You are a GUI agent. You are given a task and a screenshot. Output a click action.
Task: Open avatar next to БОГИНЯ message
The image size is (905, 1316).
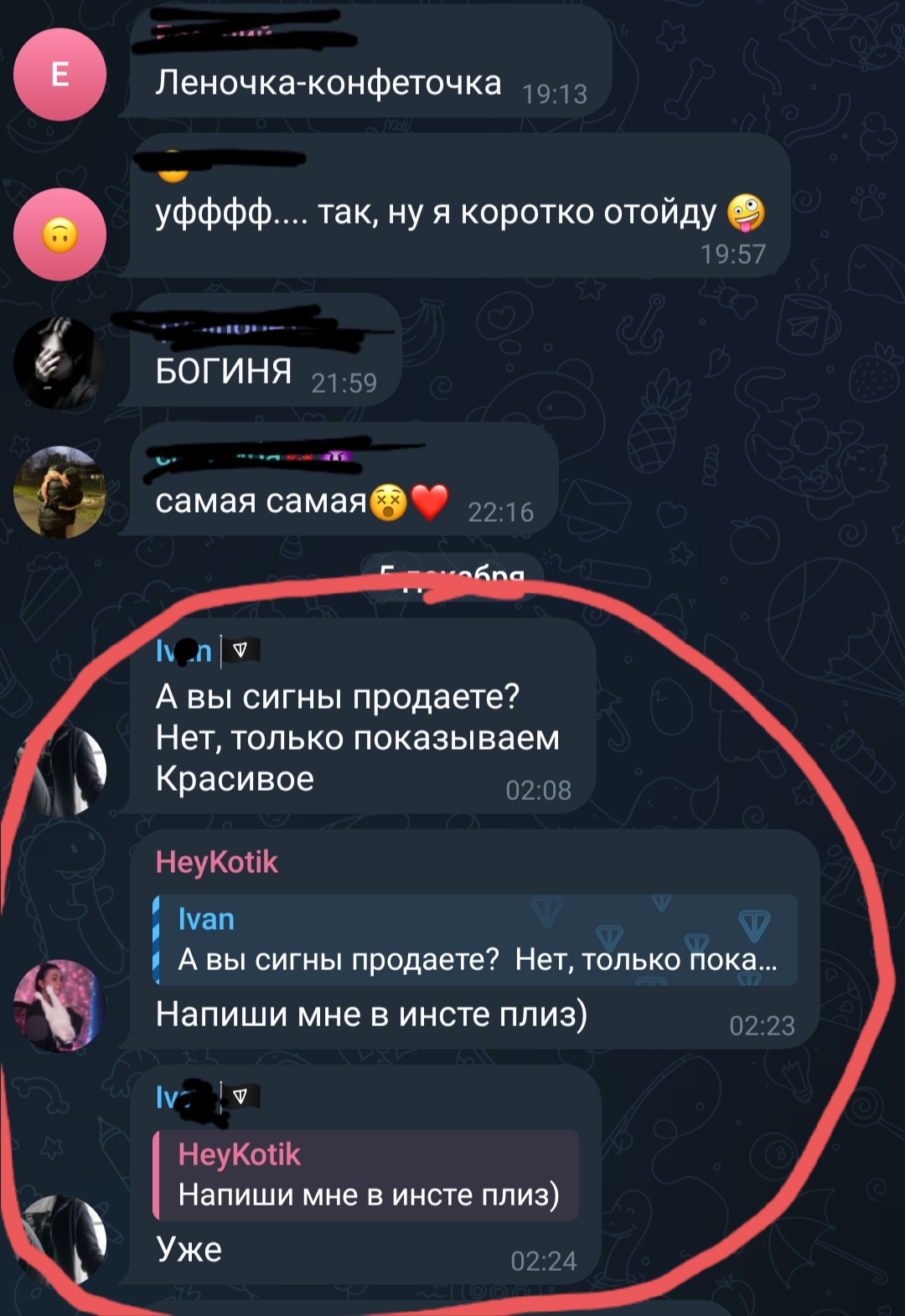[x=59, y=363]
